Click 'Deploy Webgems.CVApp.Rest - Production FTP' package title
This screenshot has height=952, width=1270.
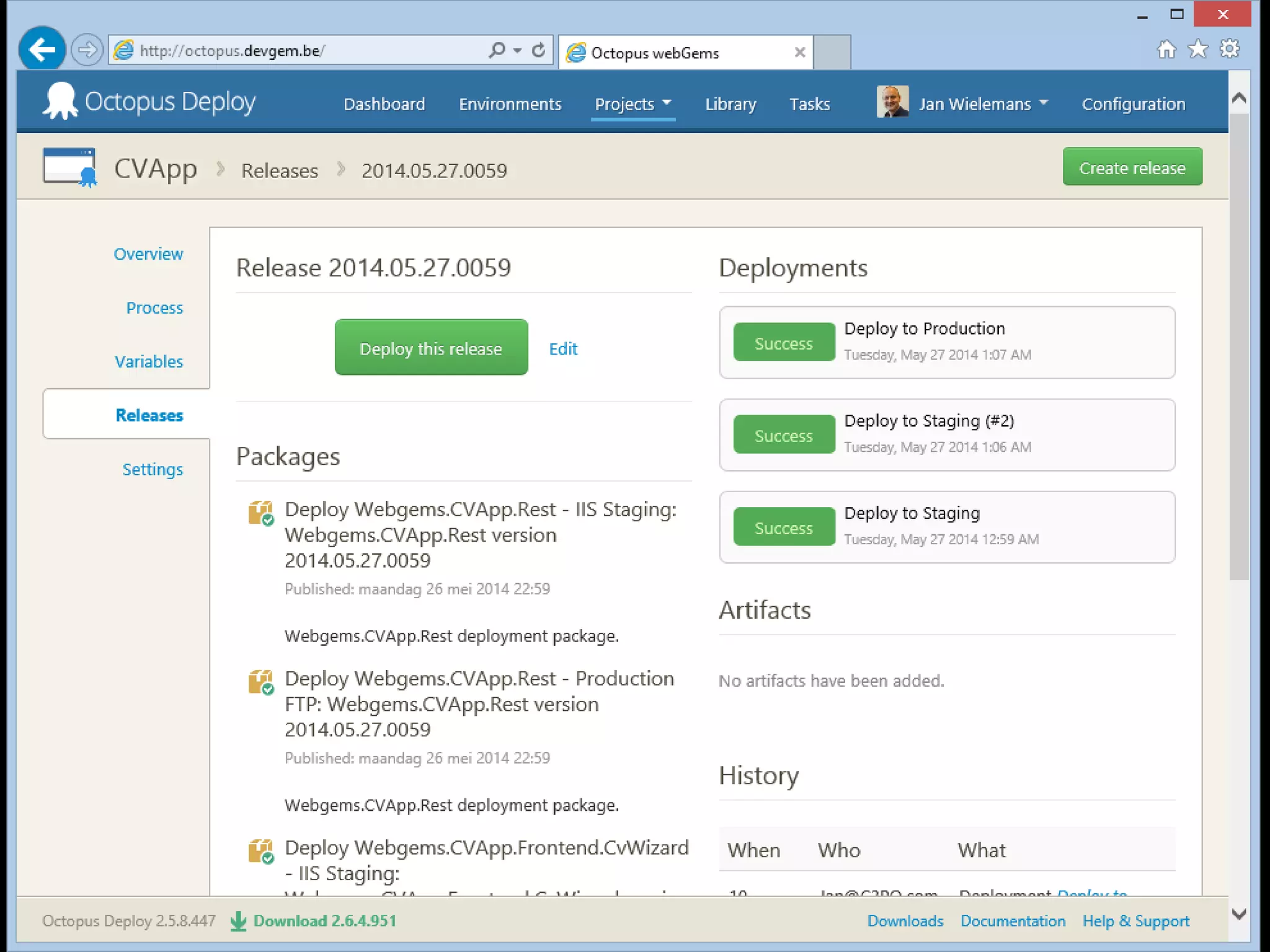click(x=479, y=704)
